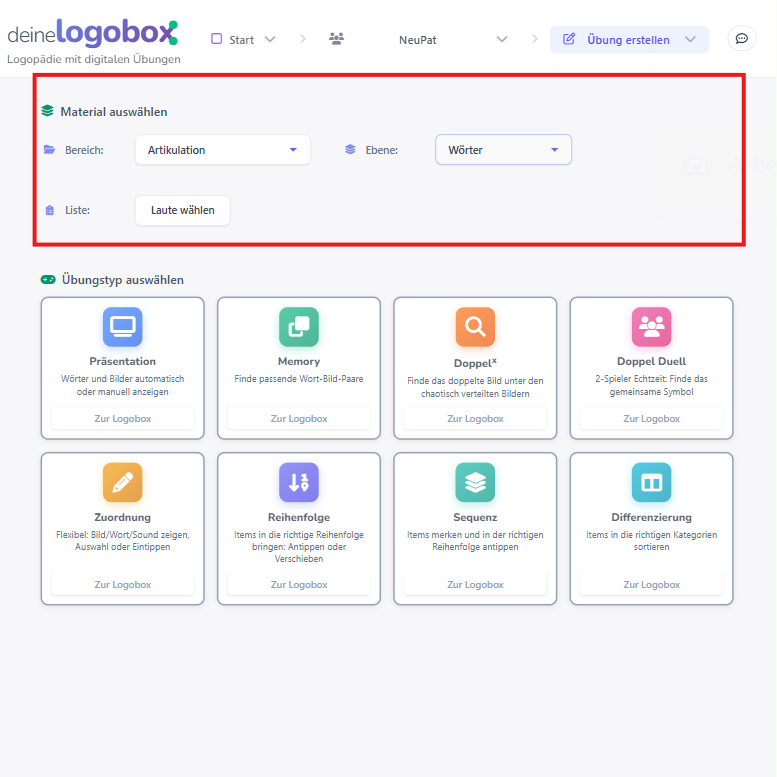Click the Präsentation card title
This screenshot has width=777, height=777.
click(x=122, y=361)
